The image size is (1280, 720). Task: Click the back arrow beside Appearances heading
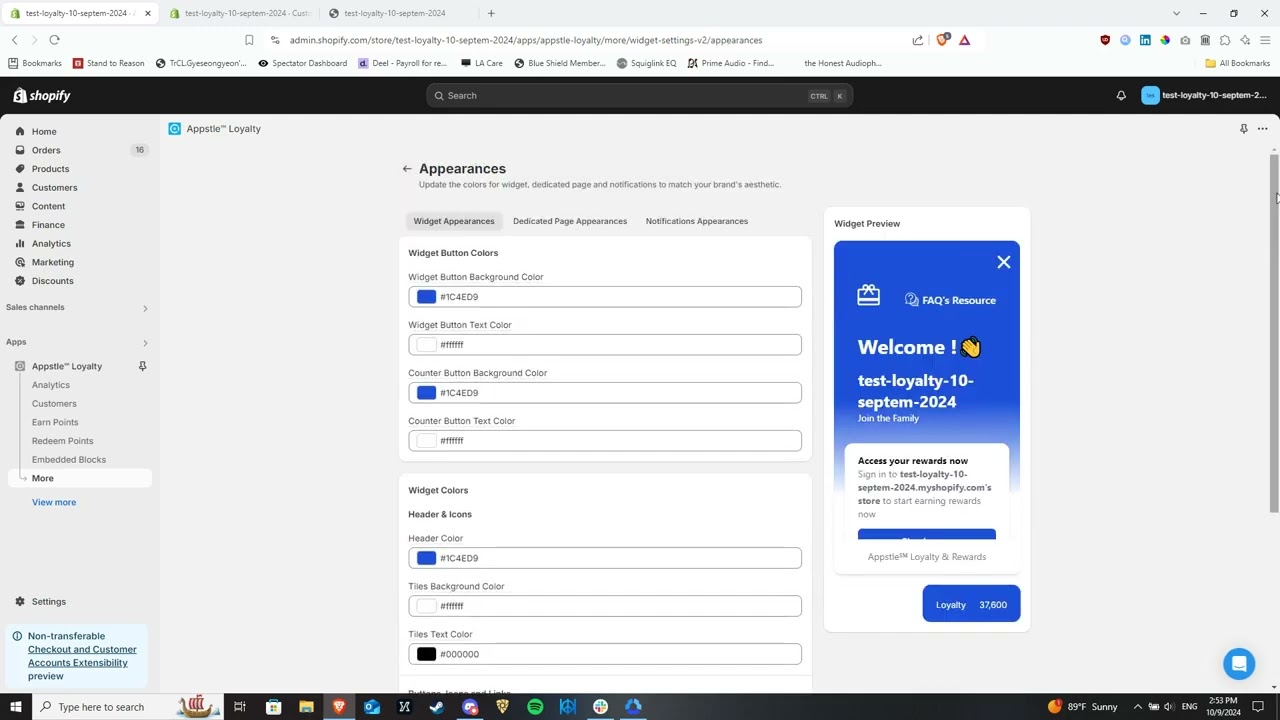pyautogui.click(x=407, y=169)
